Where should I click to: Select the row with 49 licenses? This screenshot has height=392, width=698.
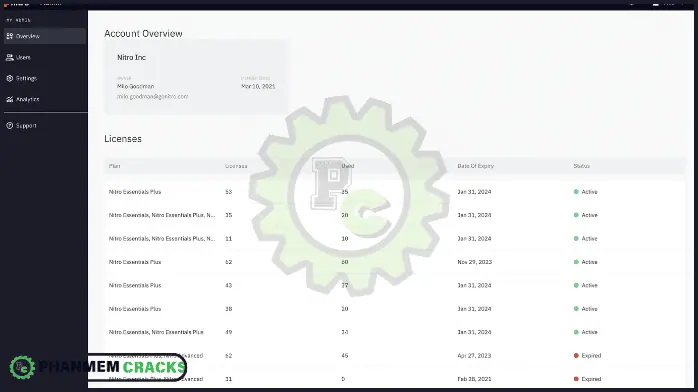click(x=394, y=332)
